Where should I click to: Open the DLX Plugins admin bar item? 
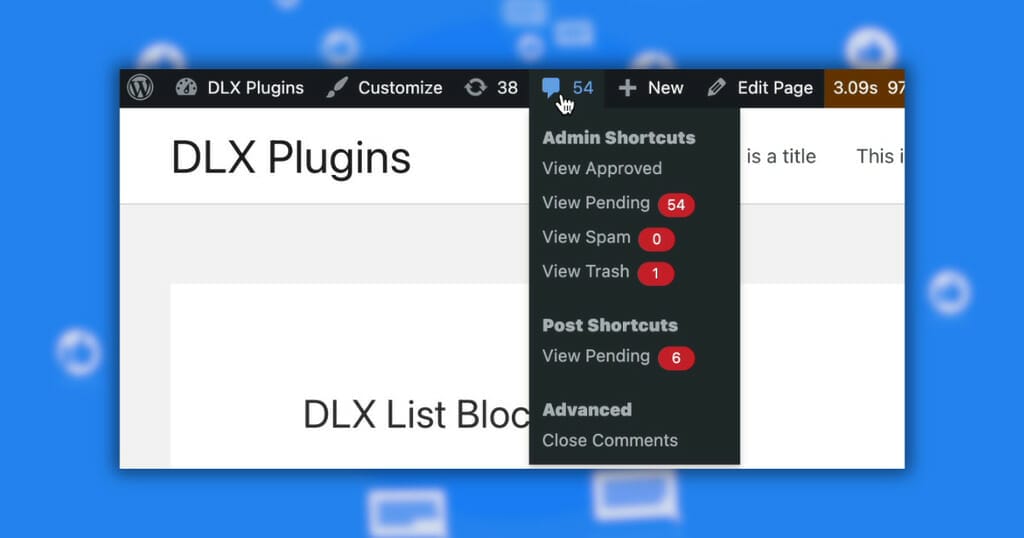pos(255,87)
